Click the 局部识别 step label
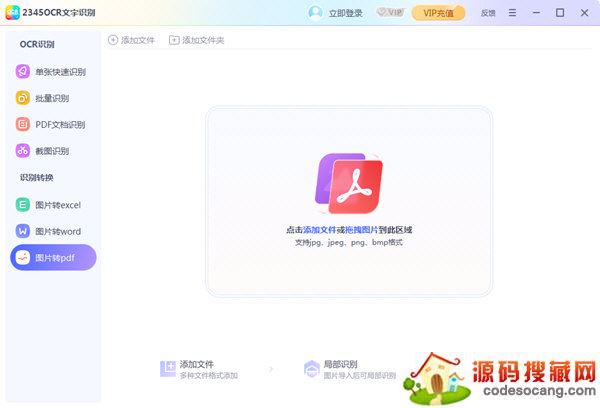The height and width of the screenshot is (408, 600). pyautogui.click(x=341, y=364)
